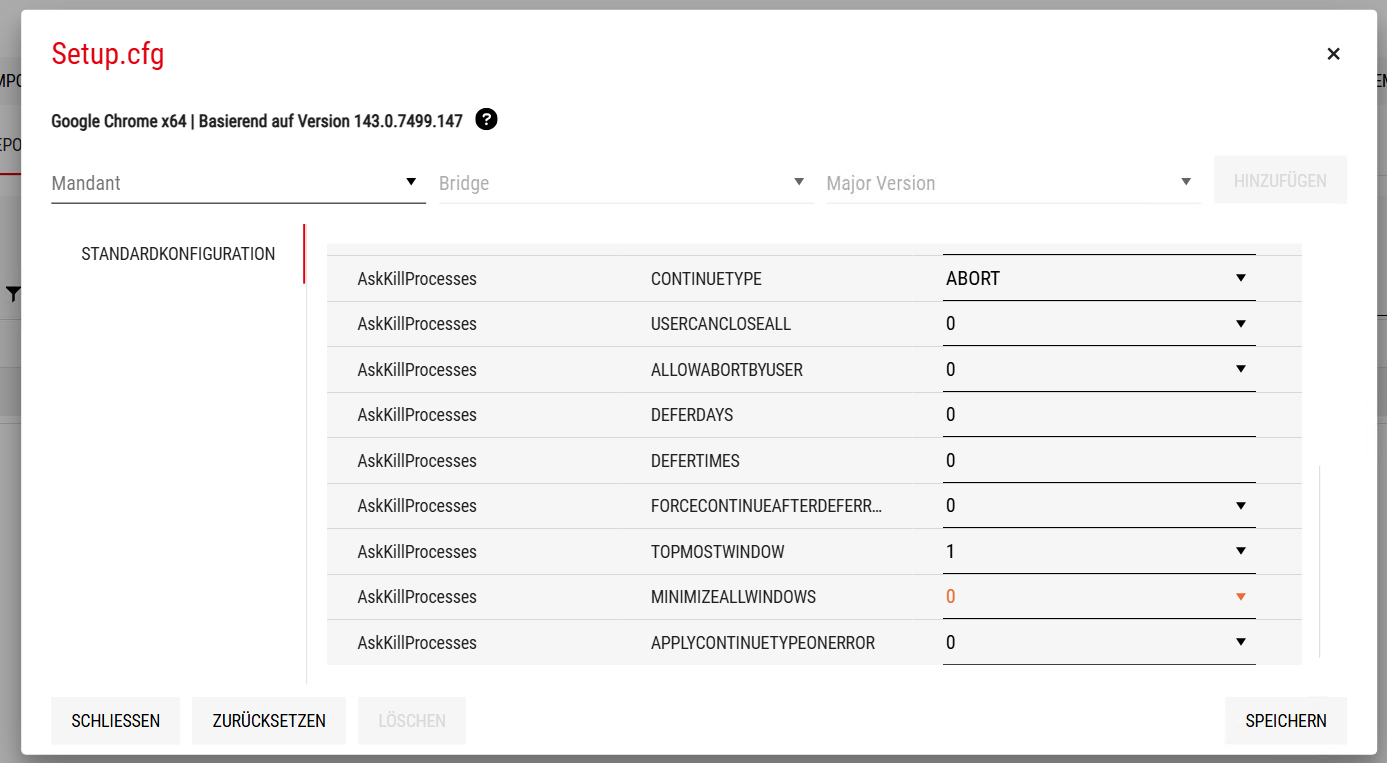This screenshot has height=763, width=1387.
Task: Expand the USERCANCLOSEALL value dropdown arrow
Action: click(1240, 324)
